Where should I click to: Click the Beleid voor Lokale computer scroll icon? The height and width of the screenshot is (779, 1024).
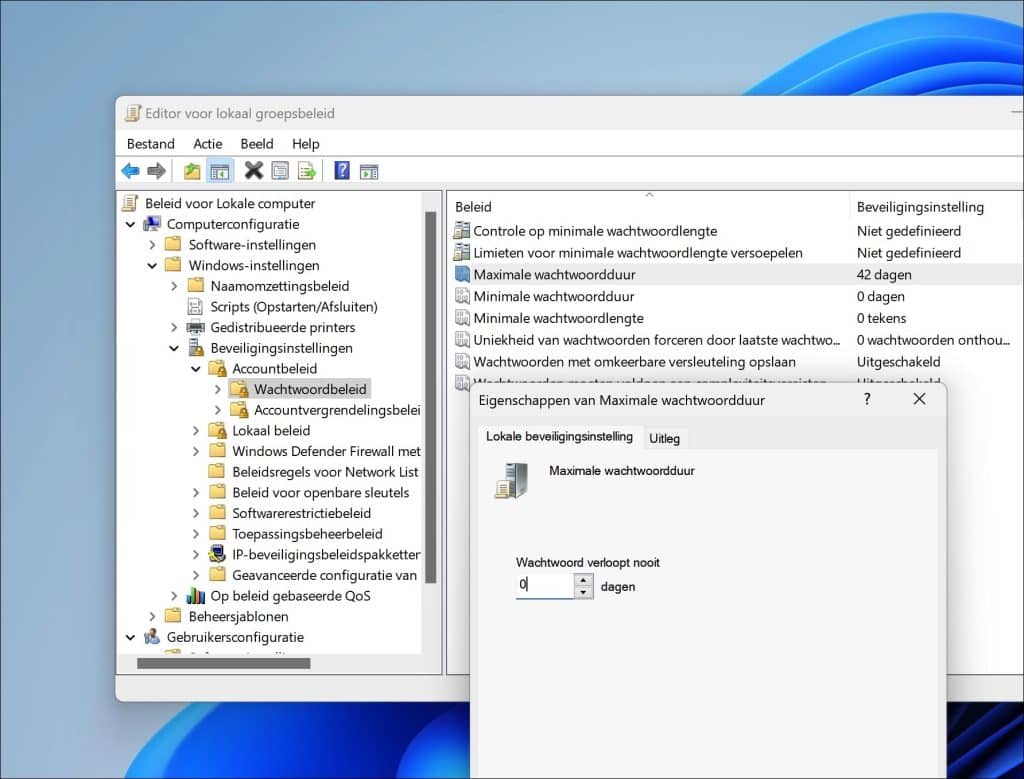click(x=131, y=203)
